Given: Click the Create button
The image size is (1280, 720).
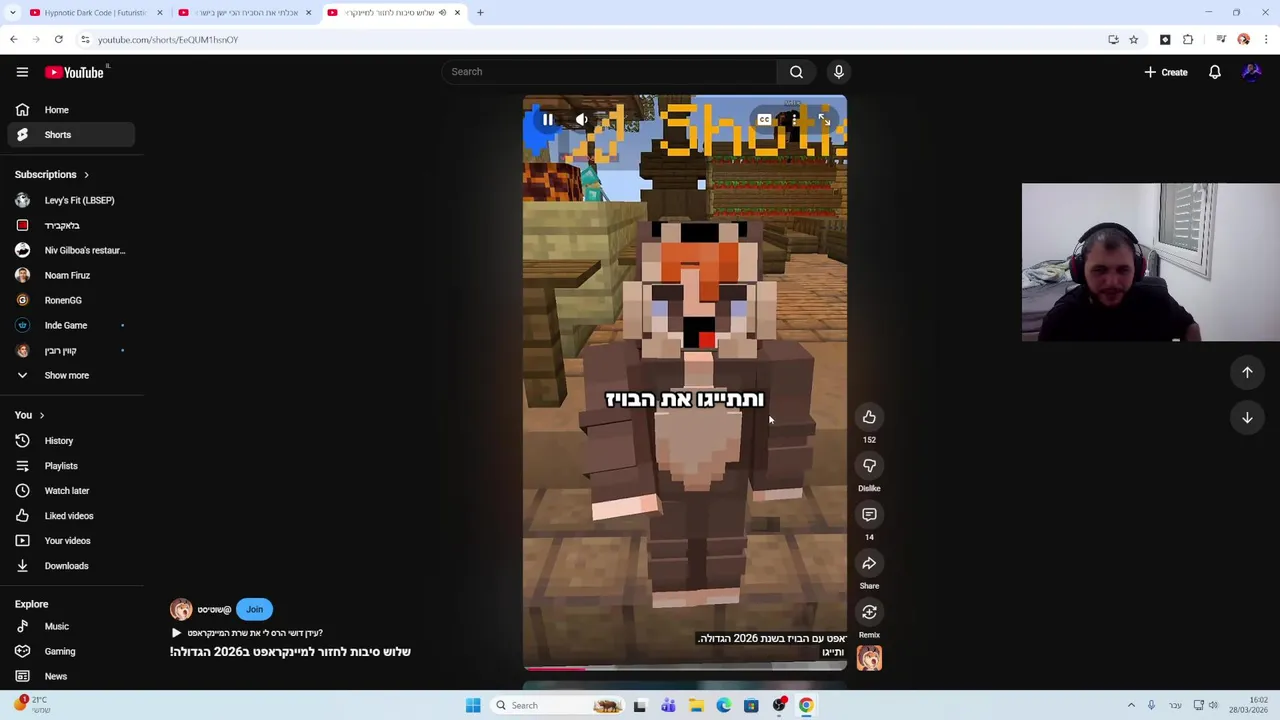Looking at the screenshot, I should pyautogui.click(x=1166, y=72).
